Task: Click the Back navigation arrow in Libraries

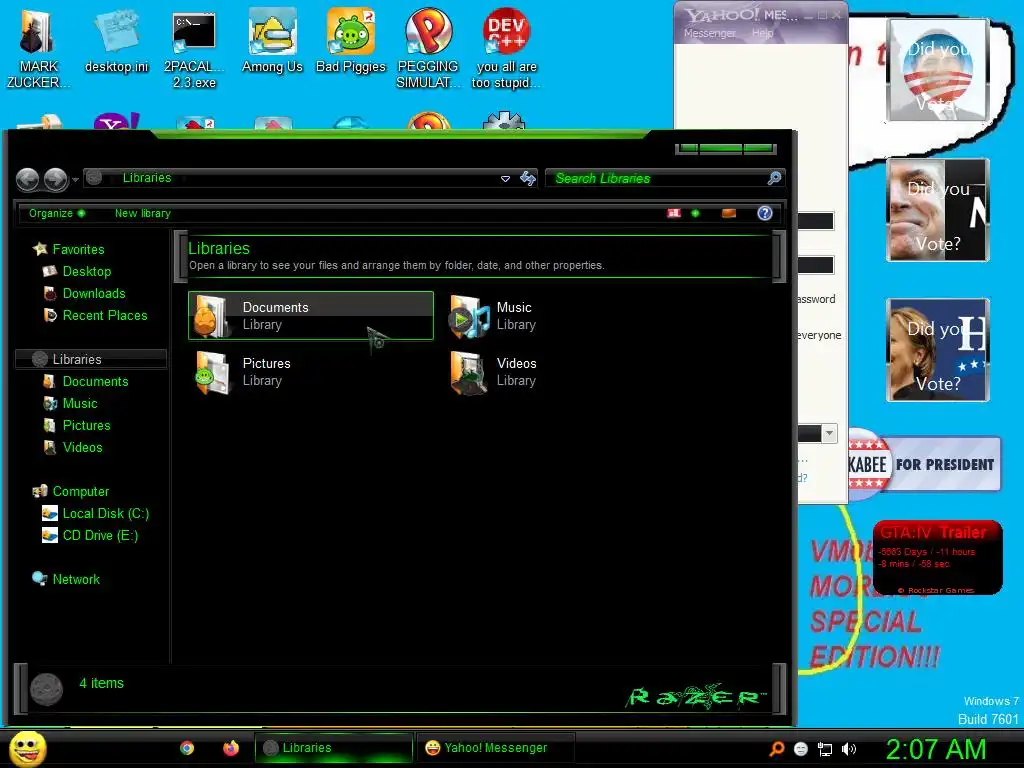Action: (x=27, y=179)
